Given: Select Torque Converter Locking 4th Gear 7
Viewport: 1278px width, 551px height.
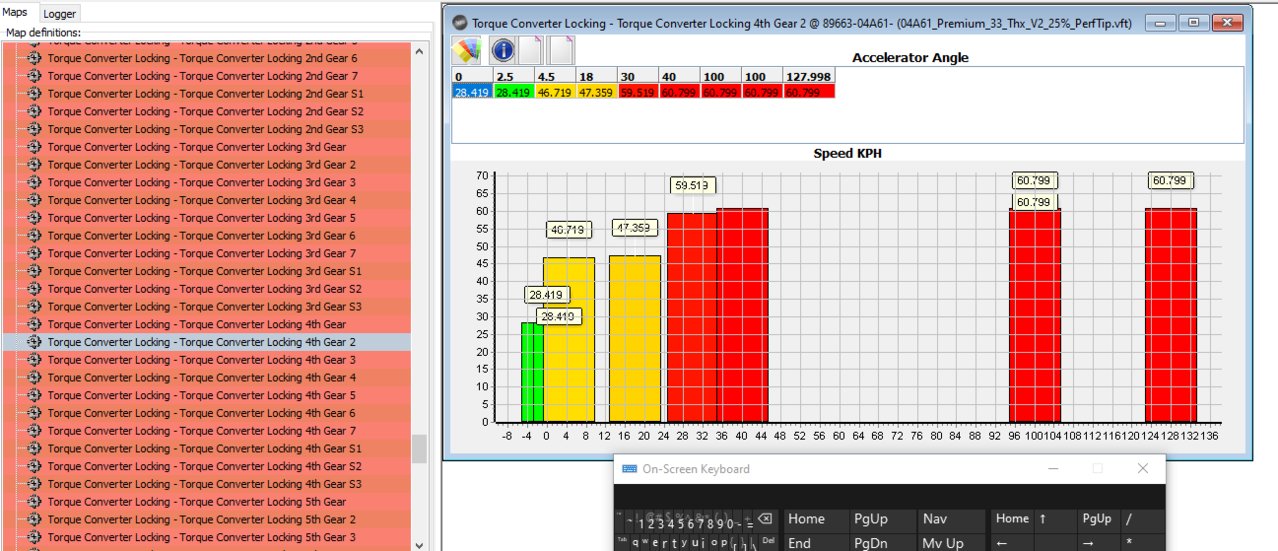Looking at the screenshot, I should (x=202, y=431).
